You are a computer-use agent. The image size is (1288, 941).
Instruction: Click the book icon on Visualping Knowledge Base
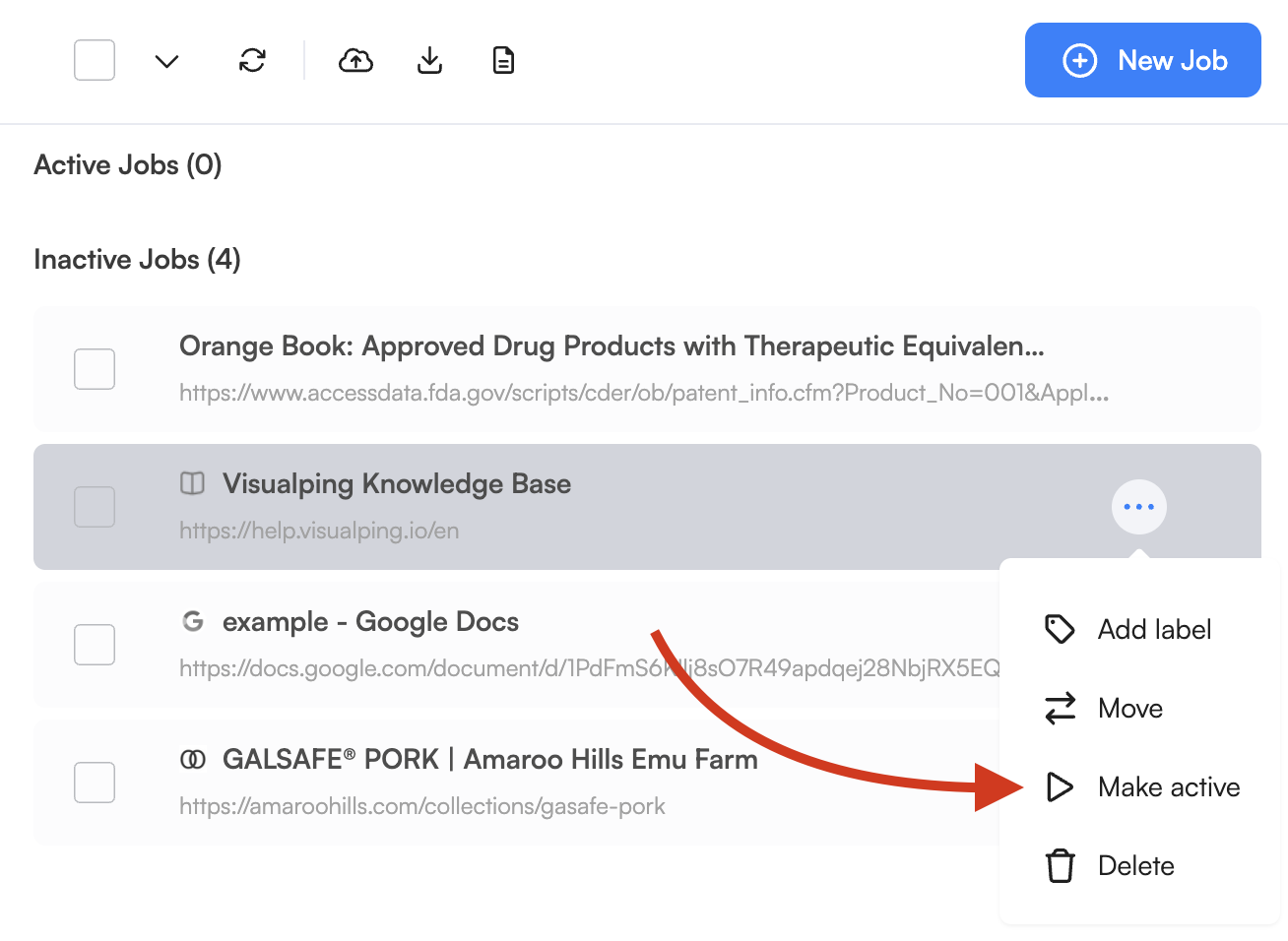tap(193, 483)
